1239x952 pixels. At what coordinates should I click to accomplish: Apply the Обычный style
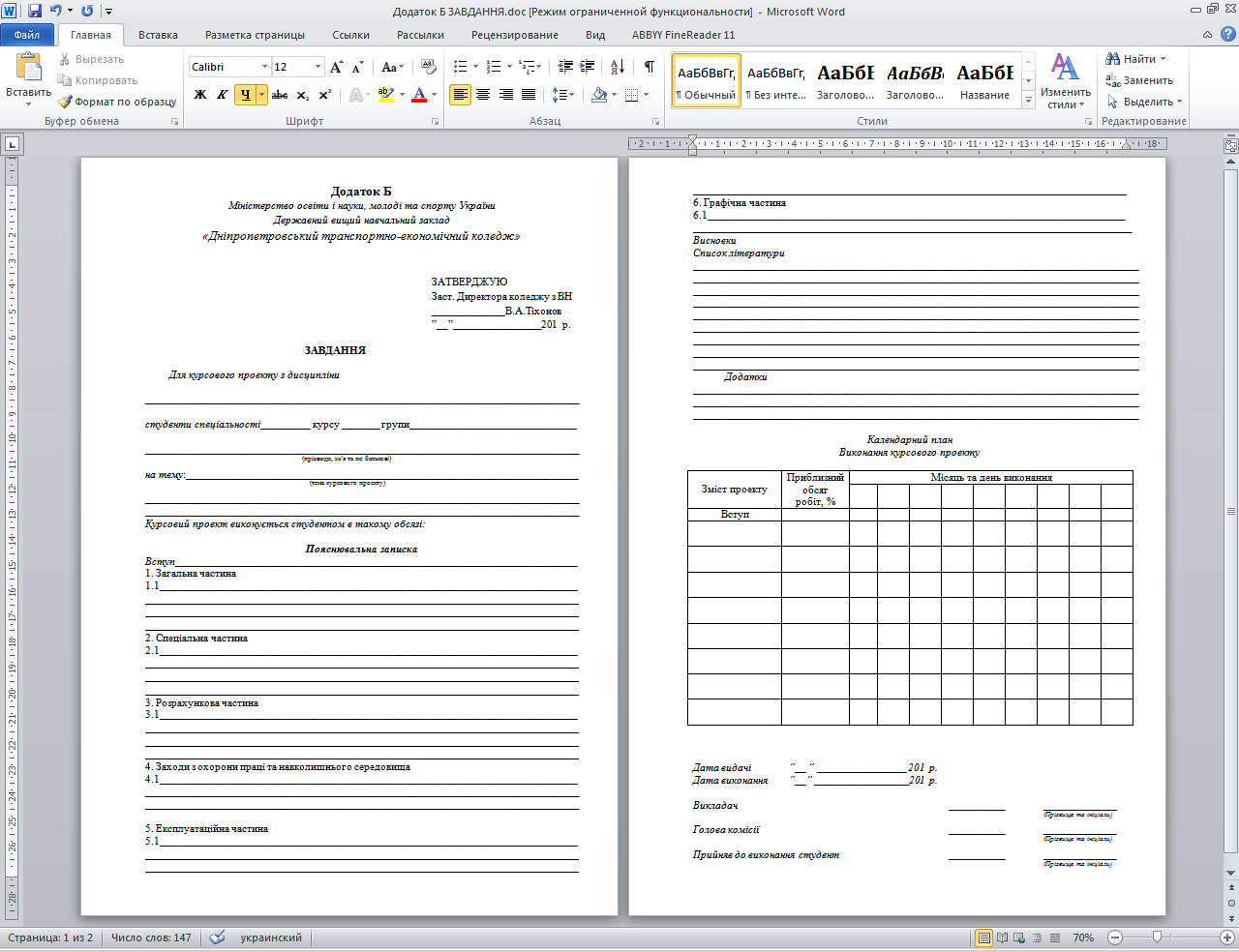point(706,80)
